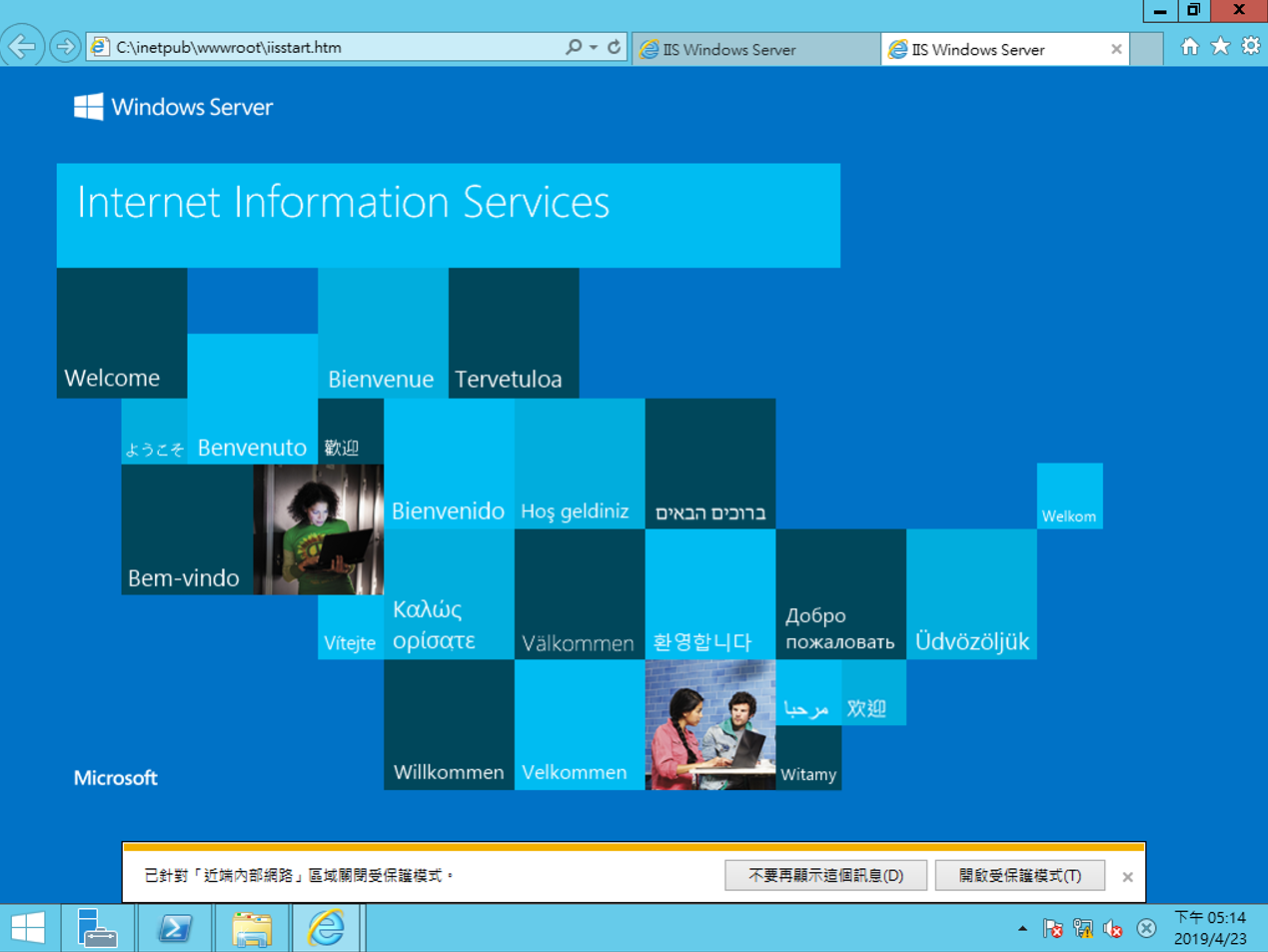Click the Добро пожаловать tile
Screen dimensions: 1268x952
tap(840, 594)
